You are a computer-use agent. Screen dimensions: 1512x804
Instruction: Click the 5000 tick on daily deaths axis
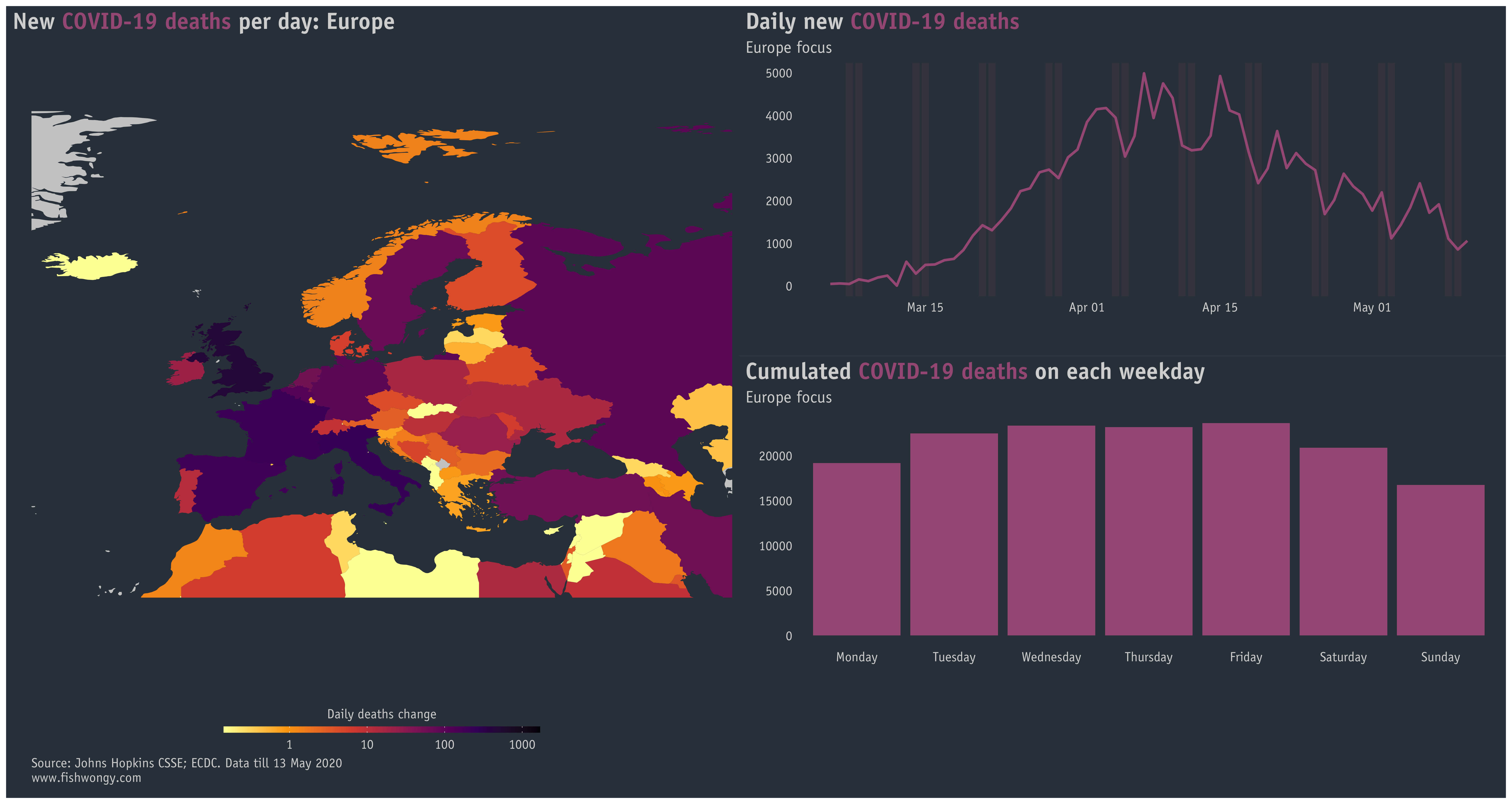779,73
